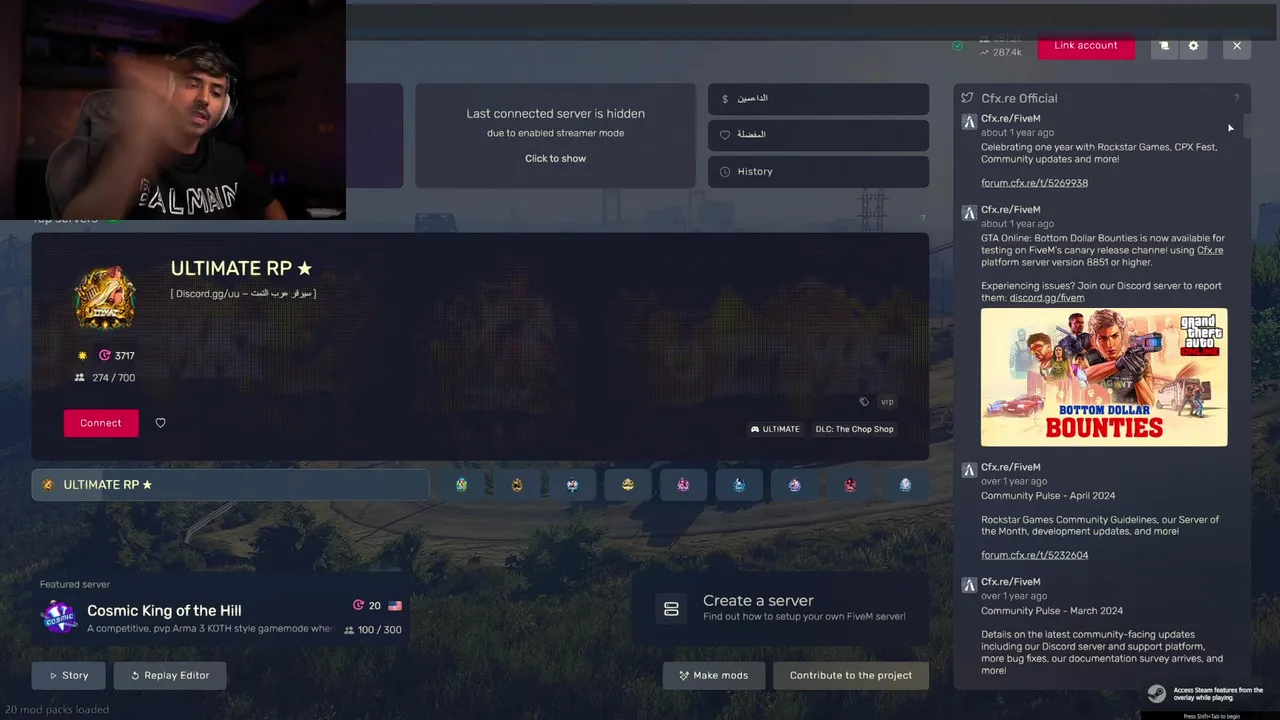Click the pink burst icon beside 3717
Screen dimensions: 1280x720
(105, 355)
